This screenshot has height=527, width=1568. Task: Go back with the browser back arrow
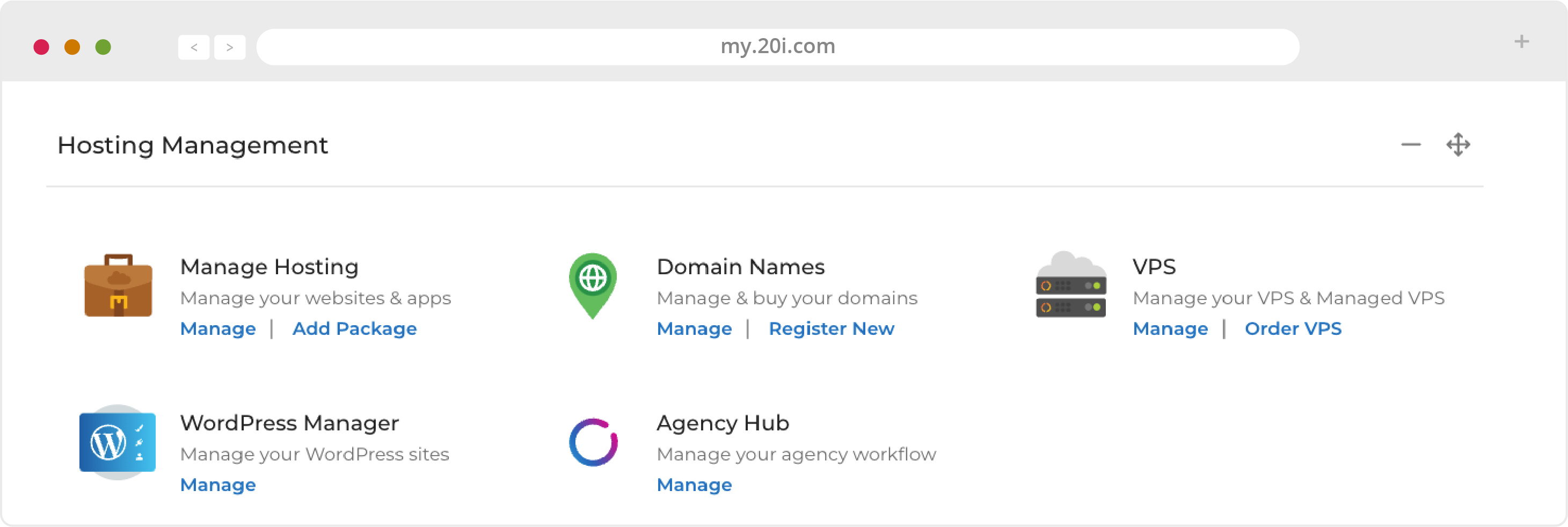[194, 47]
